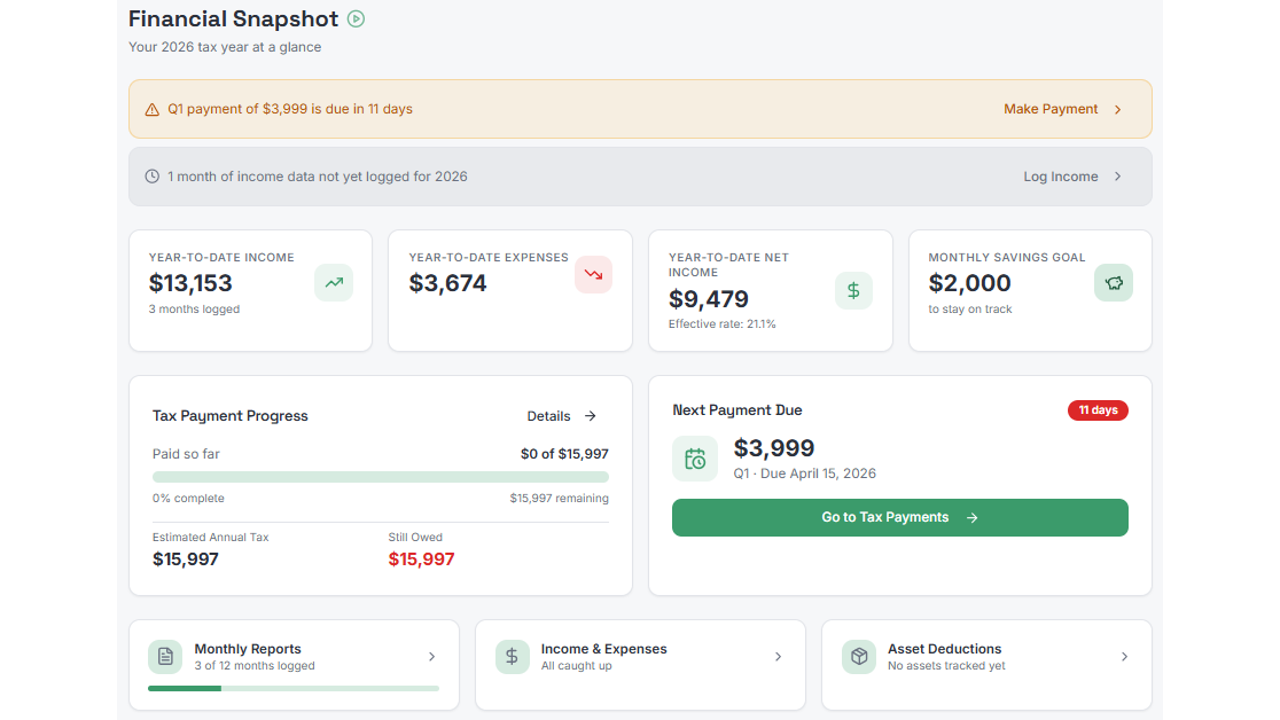Open Log Income via its chevron
This screenshot has height=720, width=1280.
(1118, 177)
